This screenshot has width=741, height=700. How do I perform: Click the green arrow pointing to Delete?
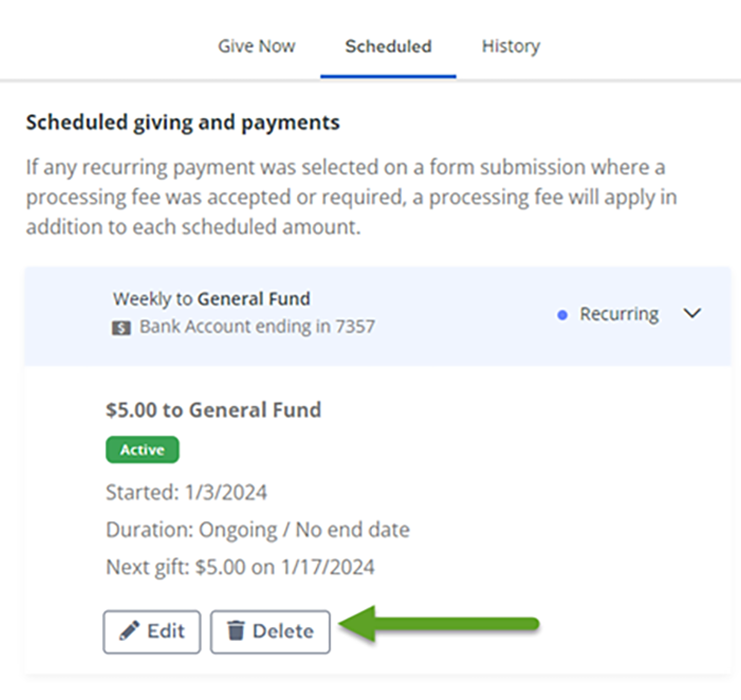pos(439,624)
